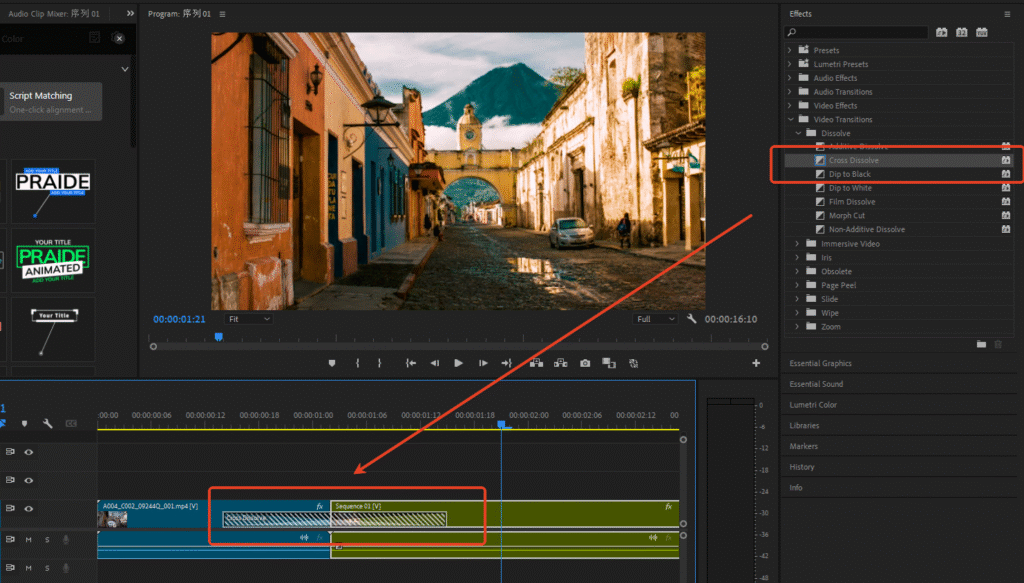Click new custom bin icon in Effects panel
1024x583 pixels.
(981, 344)
